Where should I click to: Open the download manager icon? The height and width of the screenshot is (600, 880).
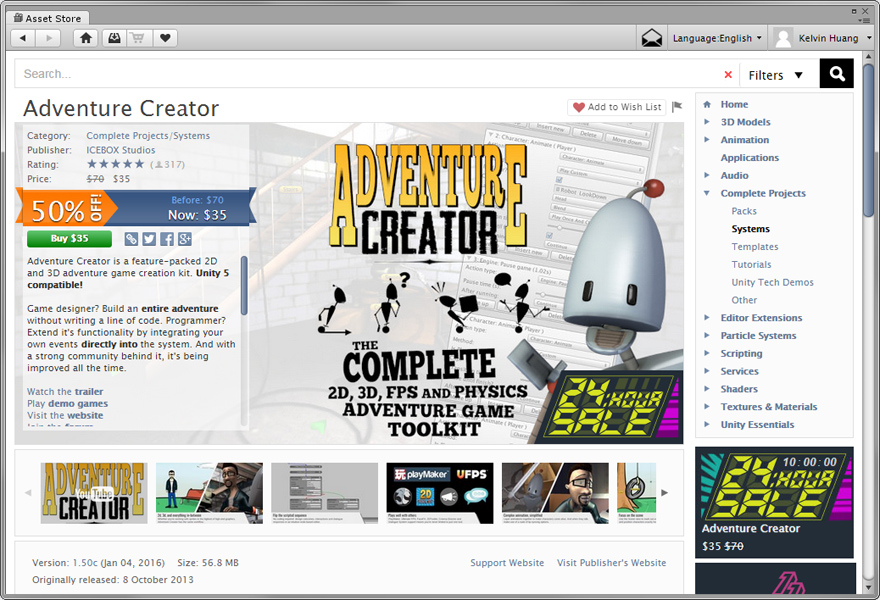coord(114,38)
